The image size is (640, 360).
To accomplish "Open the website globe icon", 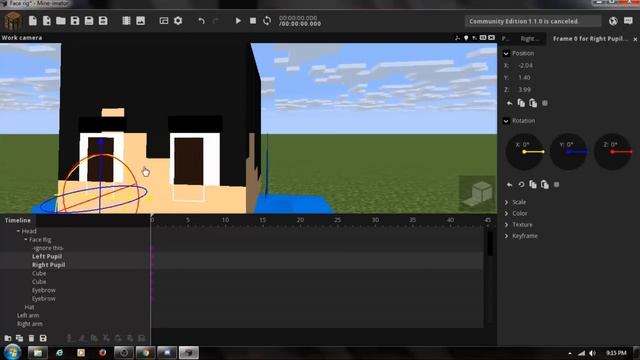I will coord(613,21).
